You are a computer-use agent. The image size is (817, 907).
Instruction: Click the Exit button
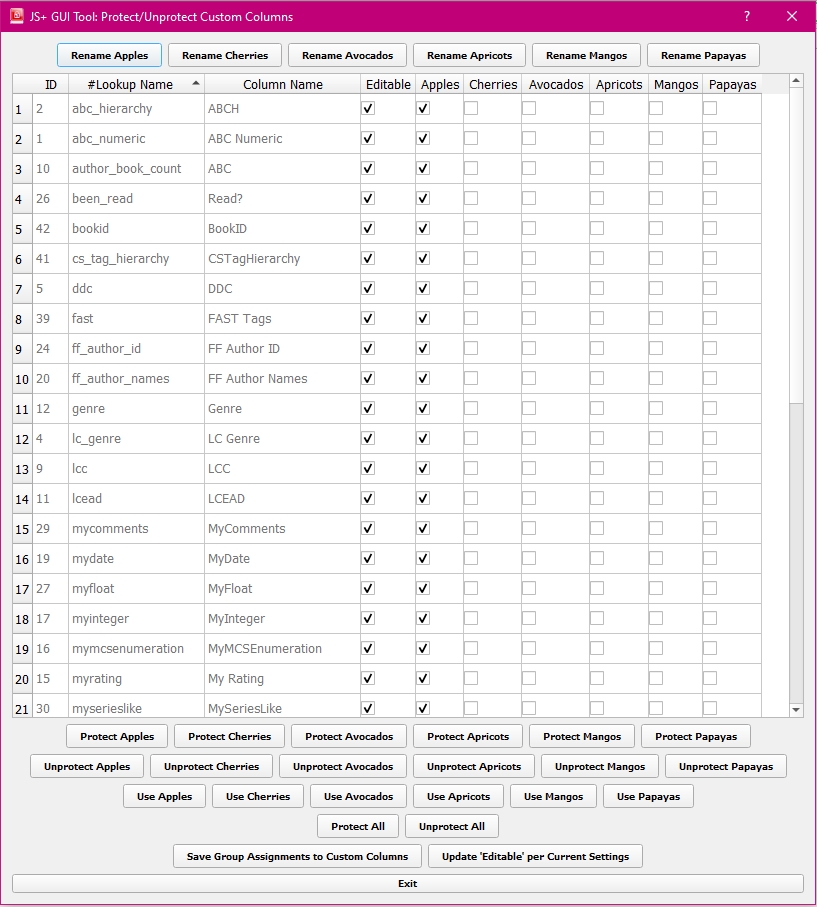pos(407,884)
